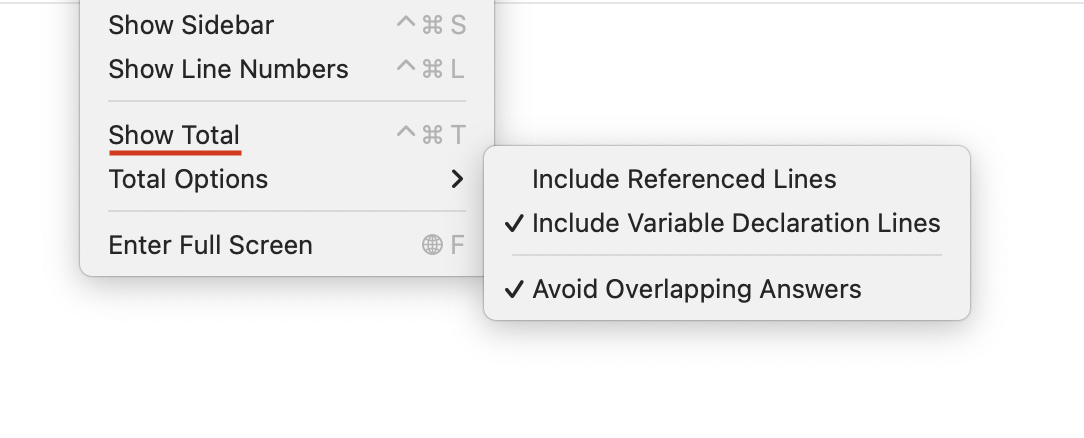Uncheck Include Variable Declaration Lines
Image resolution: width=1084 pixels, height=438 pixels.
(x=727, y=223)
